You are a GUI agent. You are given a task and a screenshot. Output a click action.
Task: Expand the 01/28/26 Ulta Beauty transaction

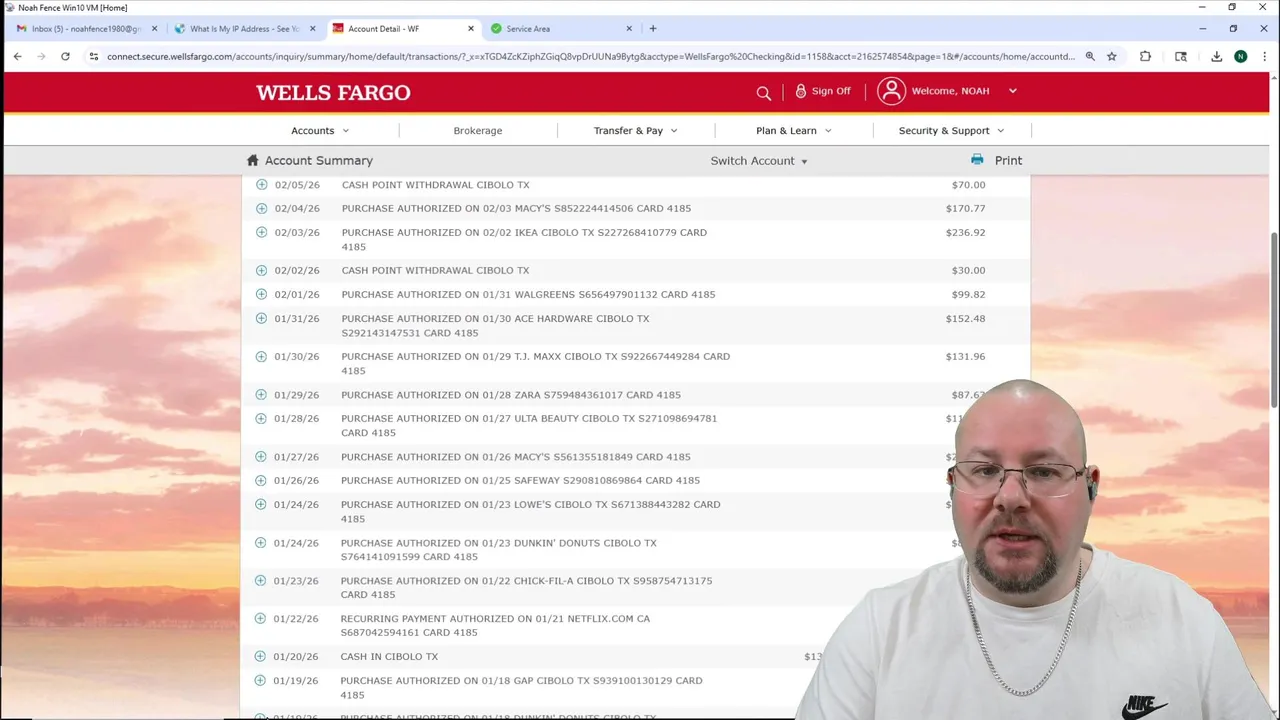[261, 419]
